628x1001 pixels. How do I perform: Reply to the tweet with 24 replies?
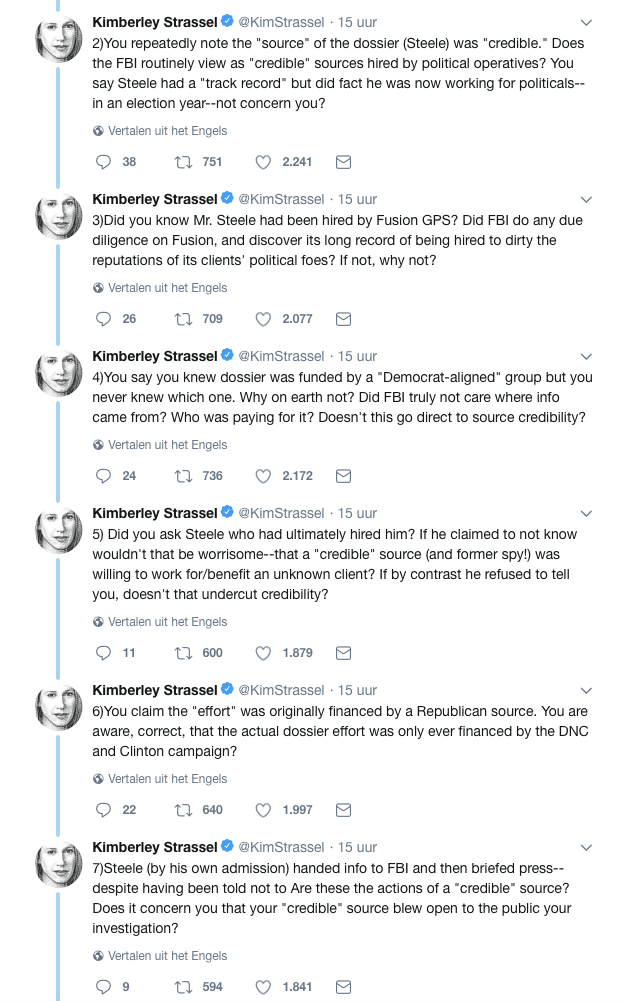[x=104, y=476]
